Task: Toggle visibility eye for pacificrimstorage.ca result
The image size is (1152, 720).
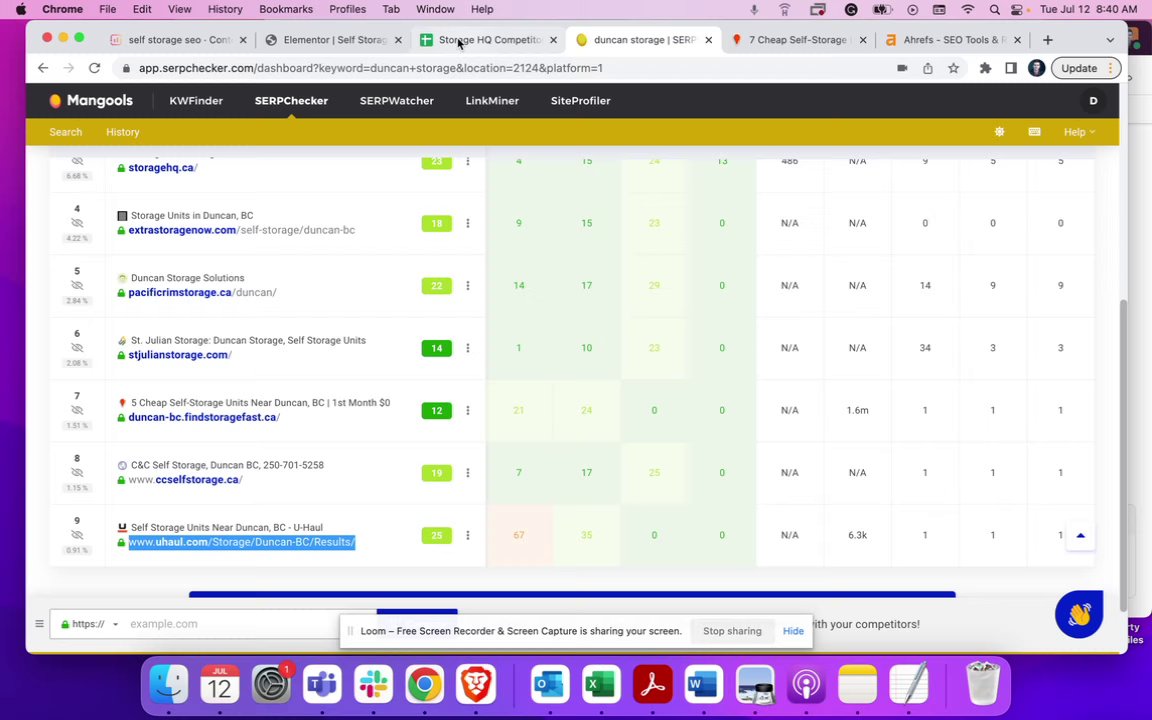Action: click(77, 286)
